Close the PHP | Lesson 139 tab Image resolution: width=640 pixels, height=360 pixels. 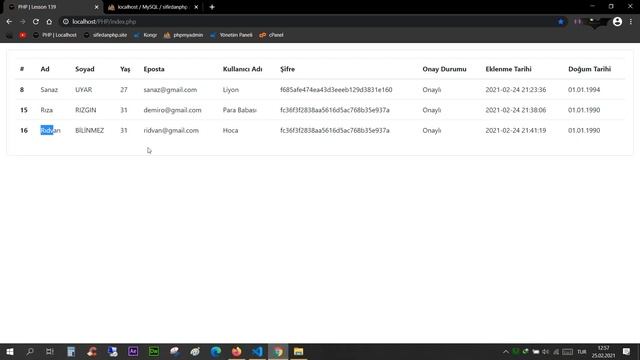(96, 7)
